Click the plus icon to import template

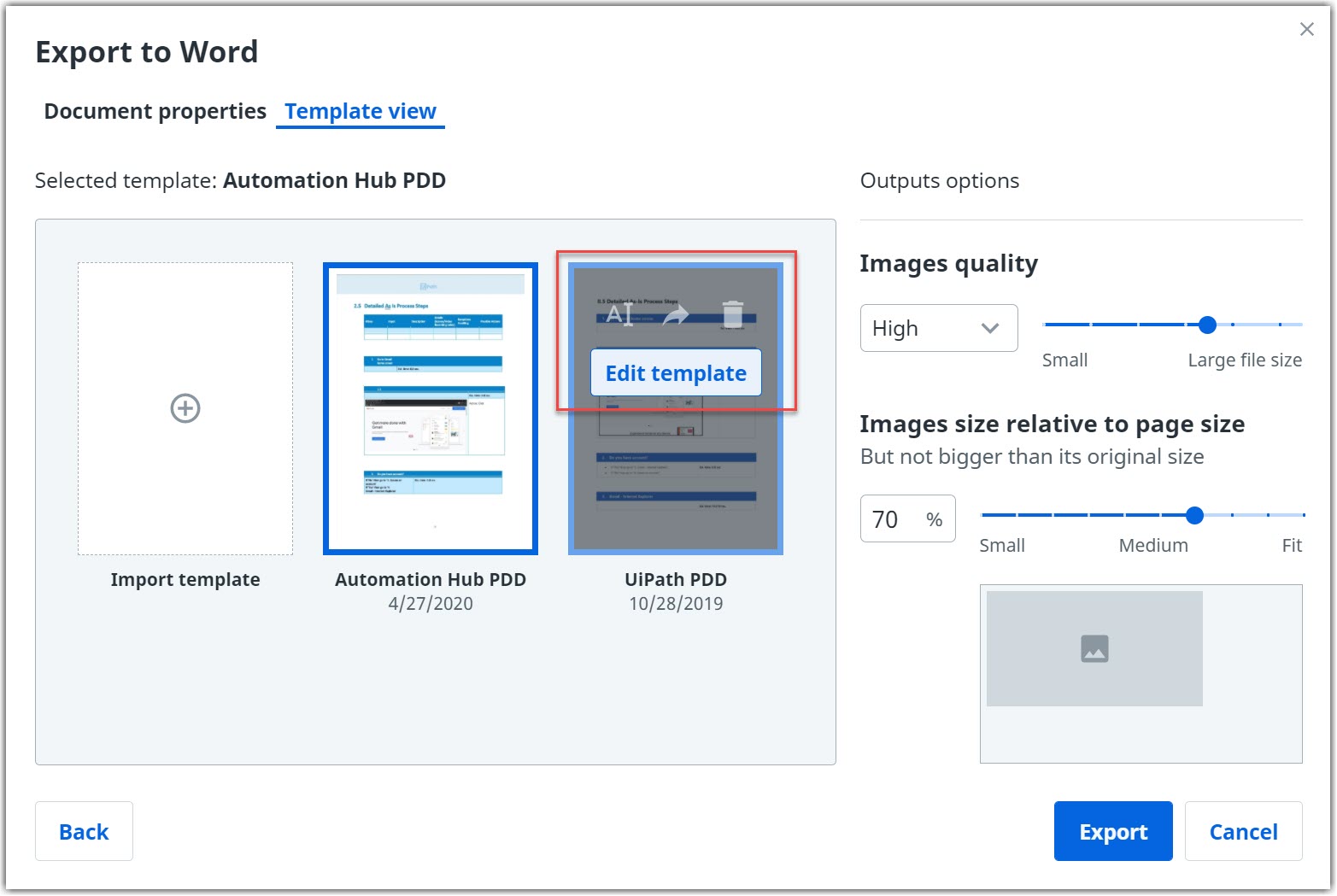[185, 408]
